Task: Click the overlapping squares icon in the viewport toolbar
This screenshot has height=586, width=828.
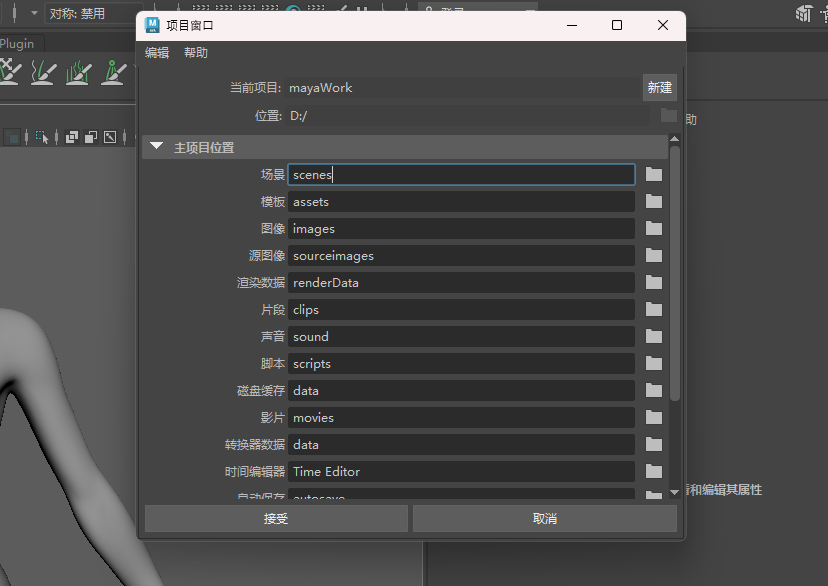Action: pyautogui.click(x=72, y=137)
